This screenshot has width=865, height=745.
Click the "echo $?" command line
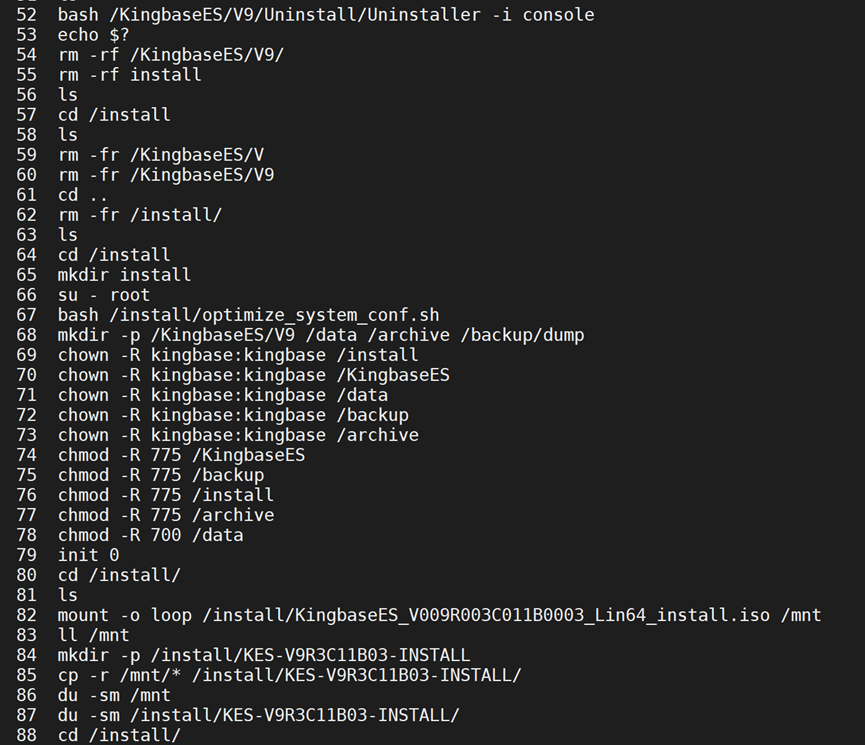click(x=93, y=35)
